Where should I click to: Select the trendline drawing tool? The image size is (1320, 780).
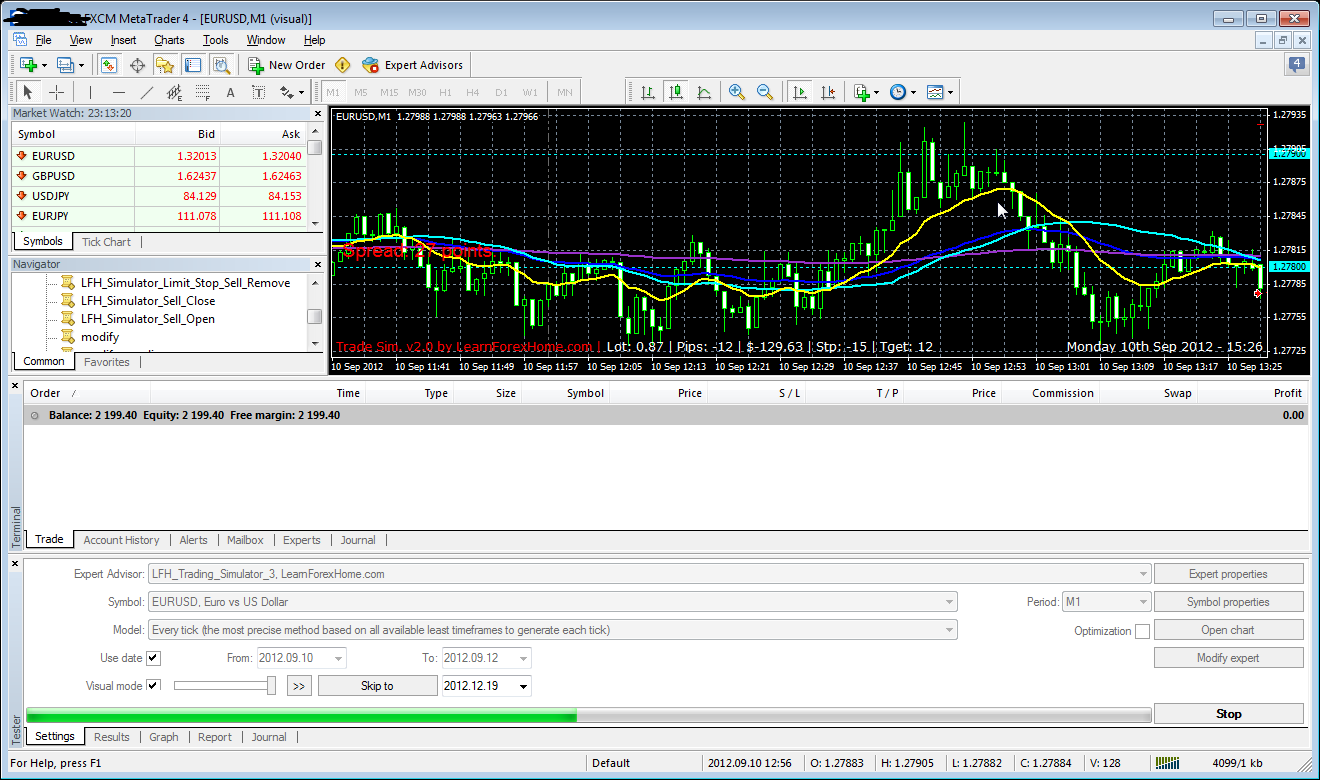(x=147, y=92)
